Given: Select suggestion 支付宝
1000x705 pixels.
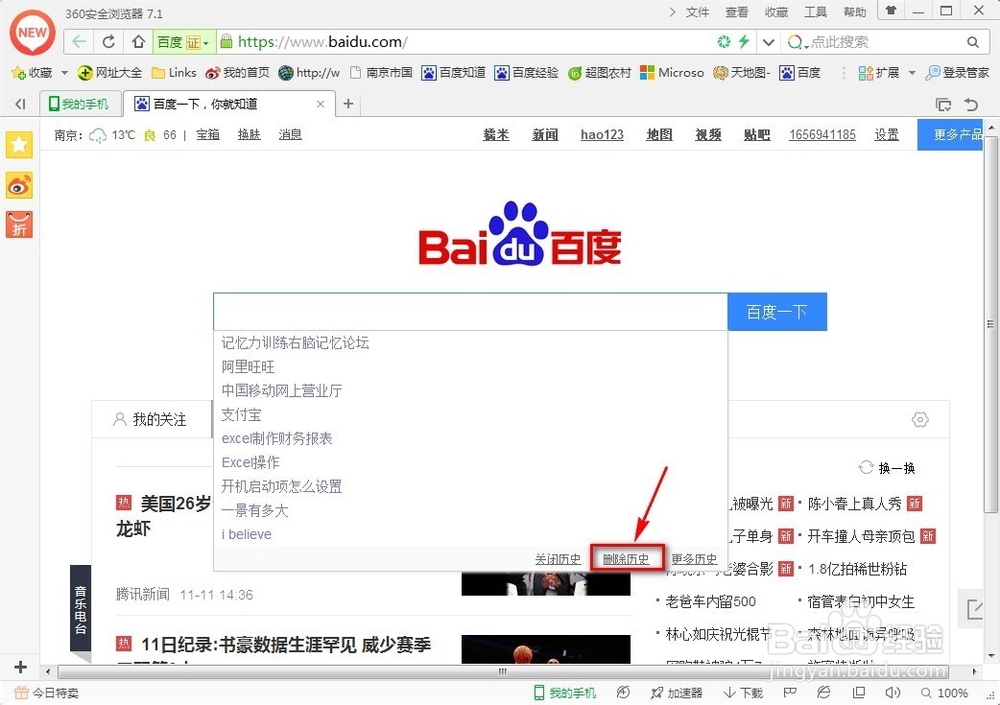Looking at the screenshot, I should 241,415.
